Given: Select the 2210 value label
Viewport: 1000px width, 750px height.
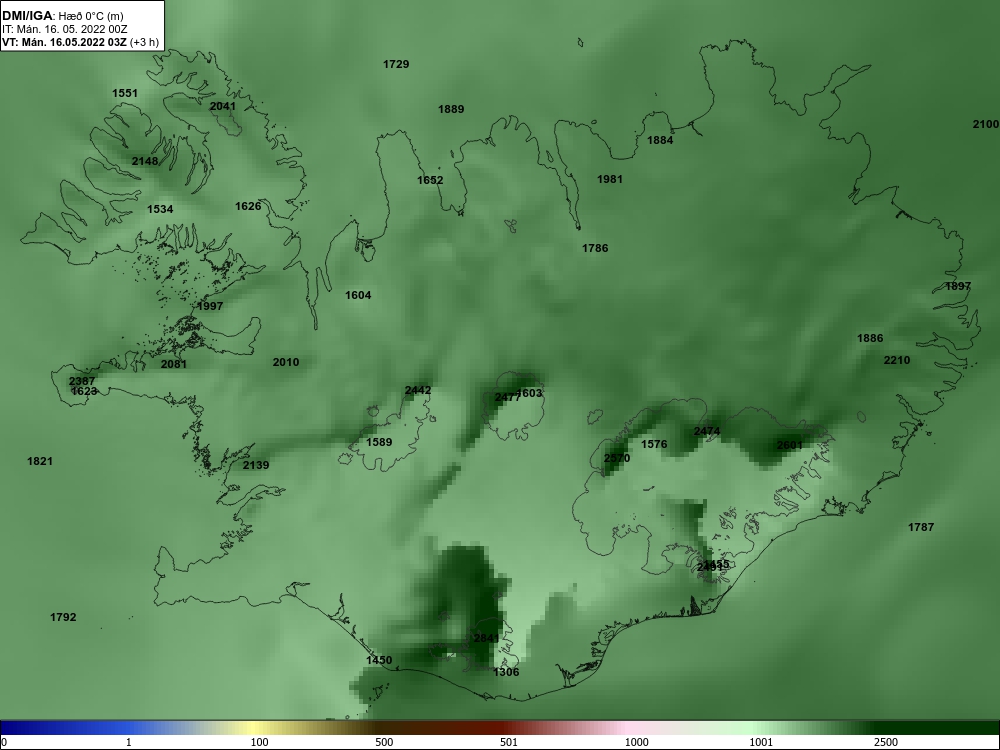Looking at the screenshot, I should pyautogui.click(x=897, y=360).
